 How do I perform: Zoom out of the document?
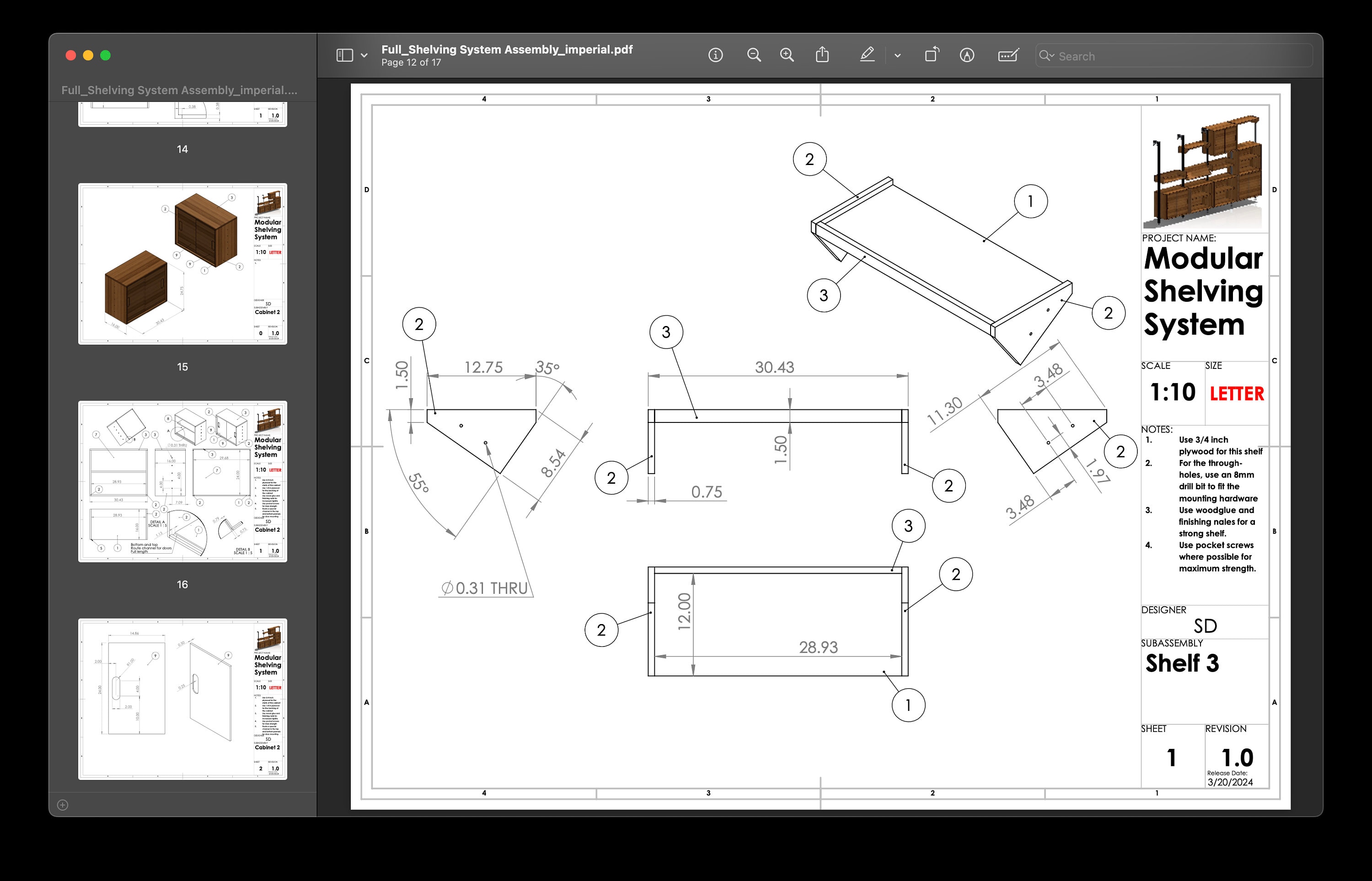tap(754, 55)
